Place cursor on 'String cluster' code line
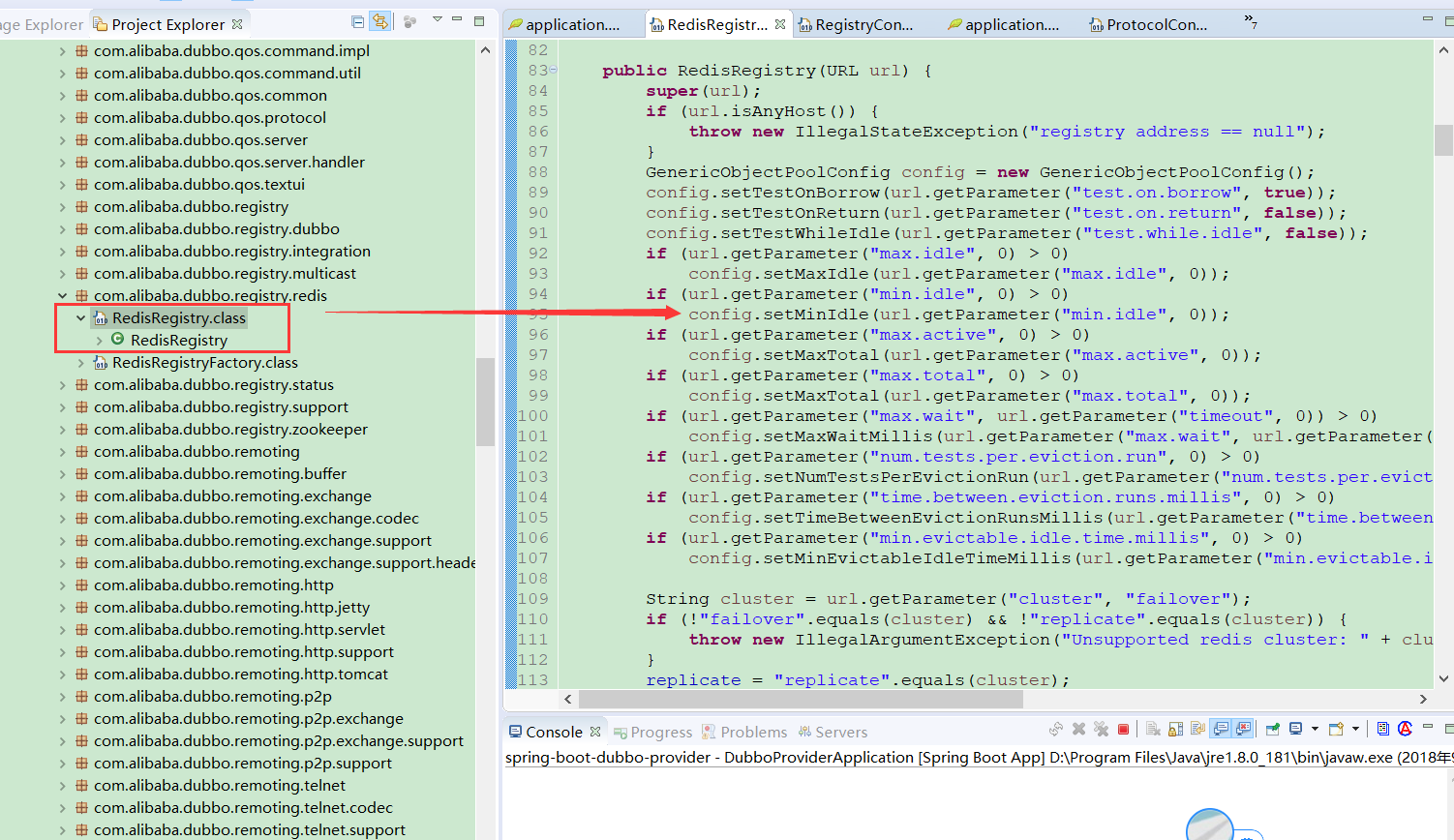The height and width of the screenshot is (840, 1454). tap(948, 598)
